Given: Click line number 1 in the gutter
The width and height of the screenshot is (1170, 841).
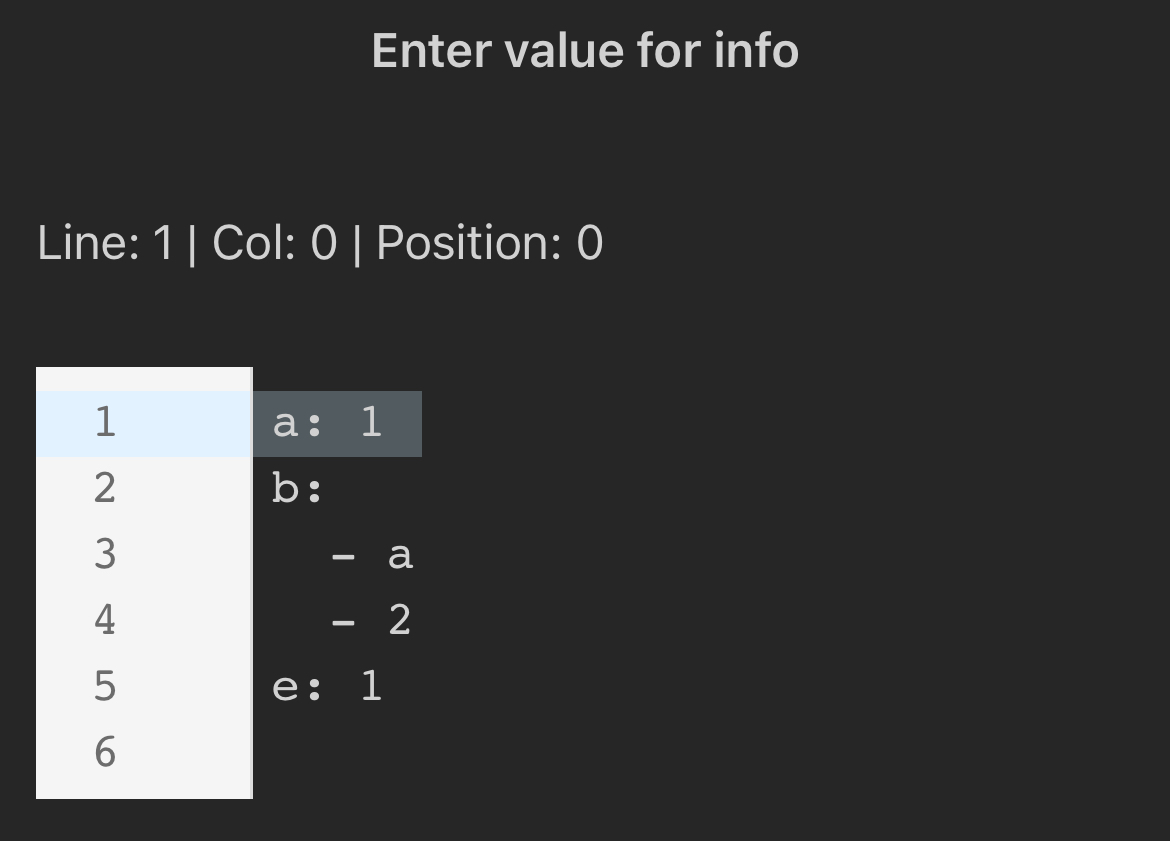Looking at the screenshot, I should (105, 423).
